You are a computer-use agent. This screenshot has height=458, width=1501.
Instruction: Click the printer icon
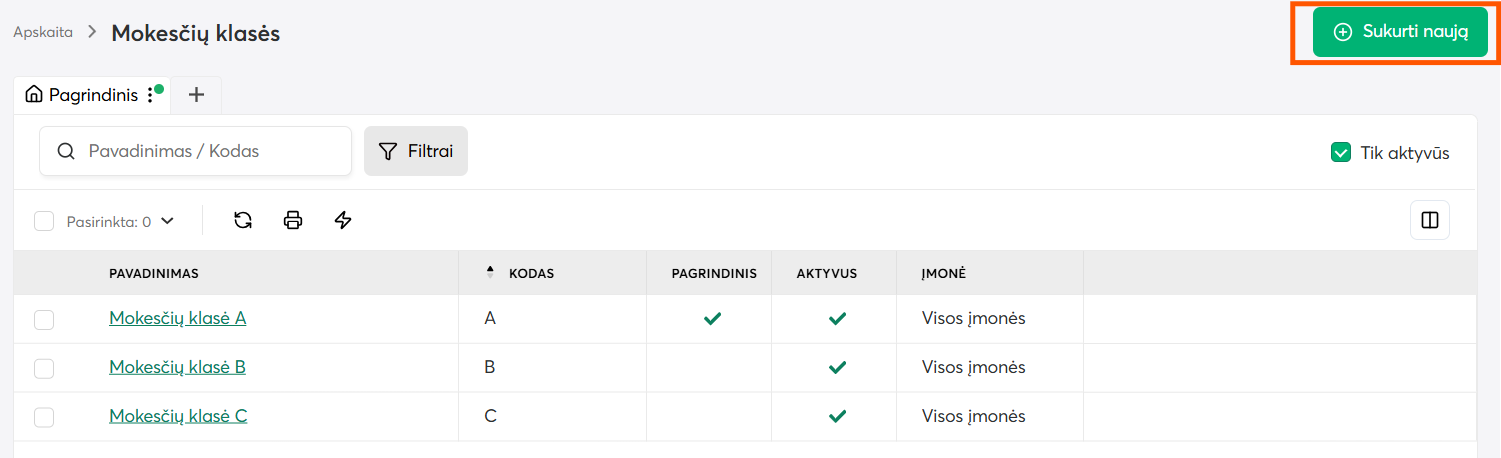coord(293,220)
